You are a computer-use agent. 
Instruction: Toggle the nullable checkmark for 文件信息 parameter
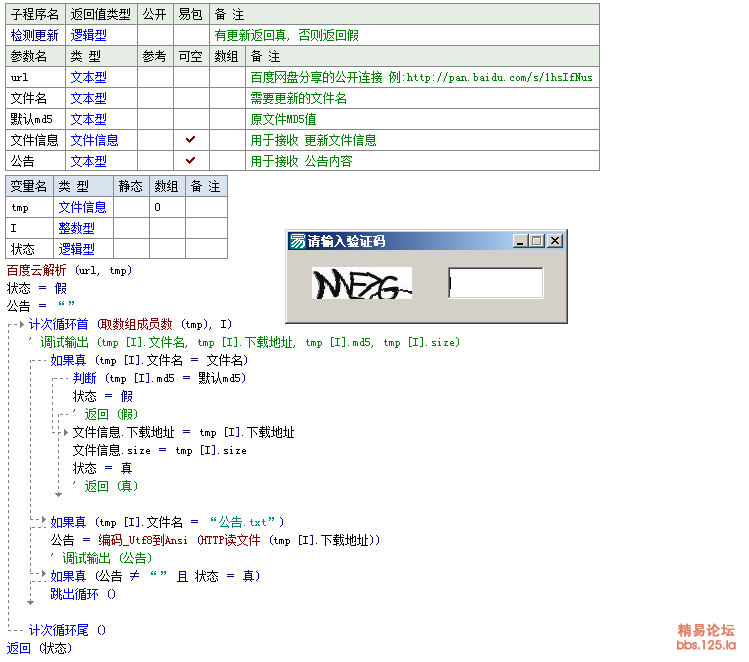pos(191,139)
